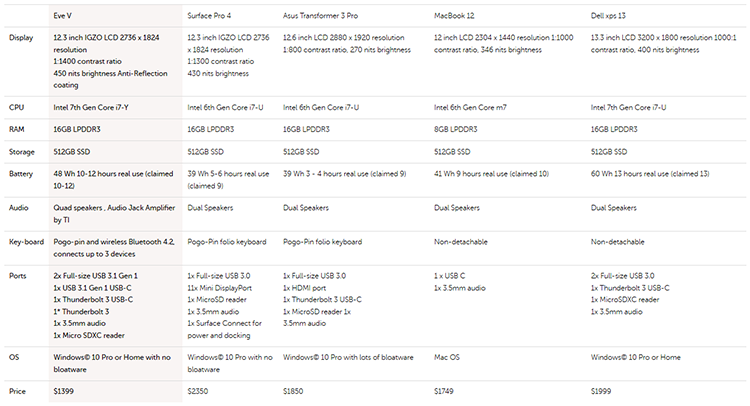The image size is (750, 406).
Task: Click the MacBook 12 column header
Action: coord(458,15)
